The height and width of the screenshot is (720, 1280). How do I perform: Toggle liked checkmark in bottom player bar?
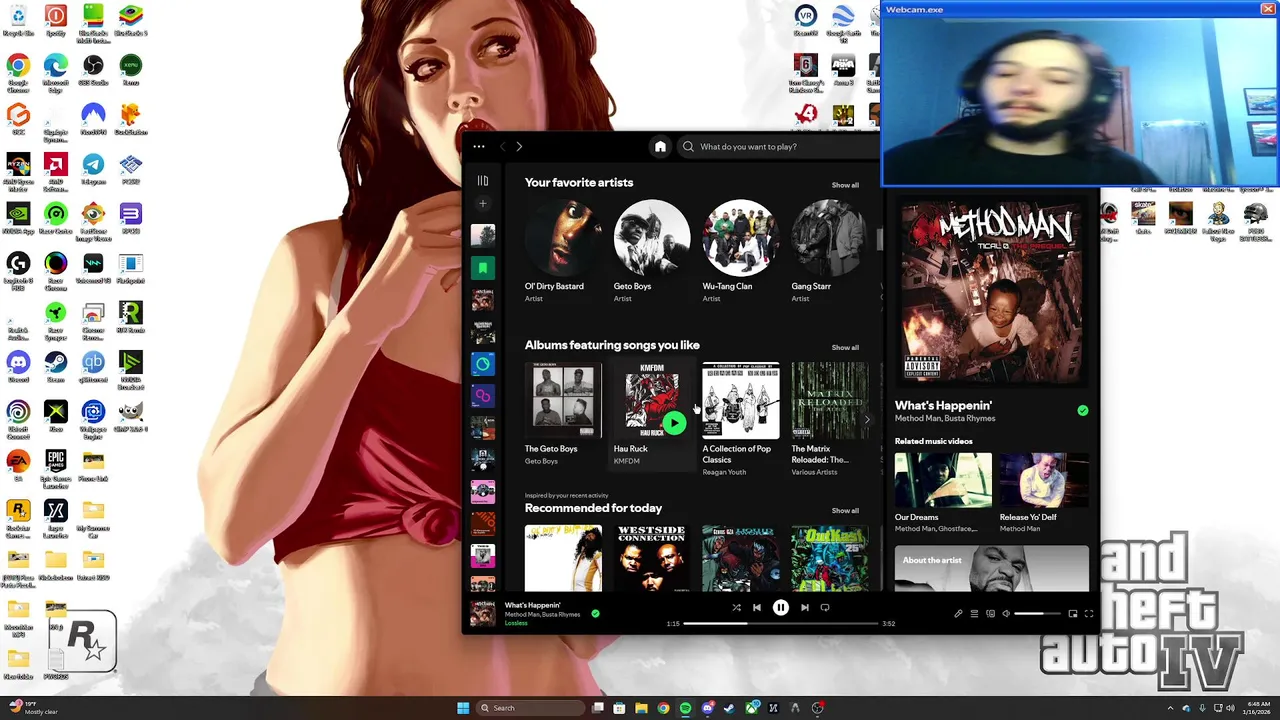[595, 613]
